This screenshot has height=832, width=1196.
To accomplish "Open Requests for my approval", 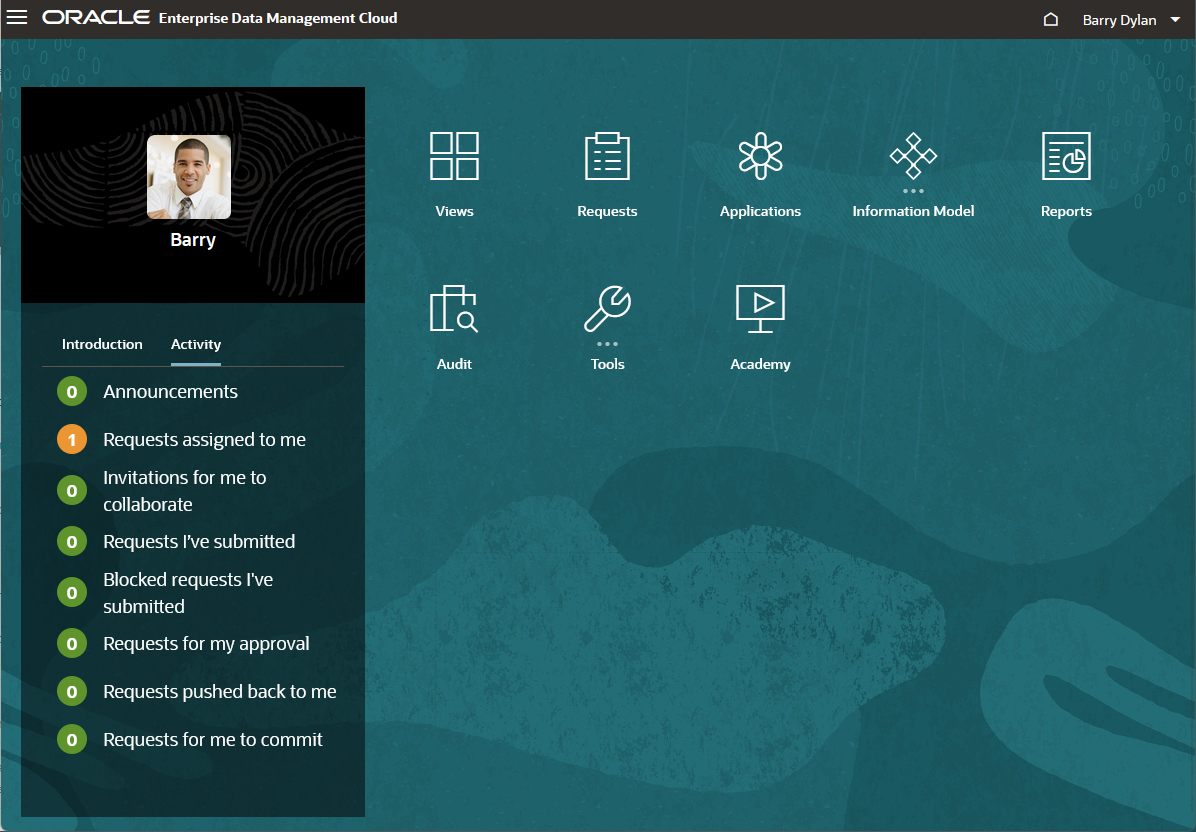I will click(206, 644).
